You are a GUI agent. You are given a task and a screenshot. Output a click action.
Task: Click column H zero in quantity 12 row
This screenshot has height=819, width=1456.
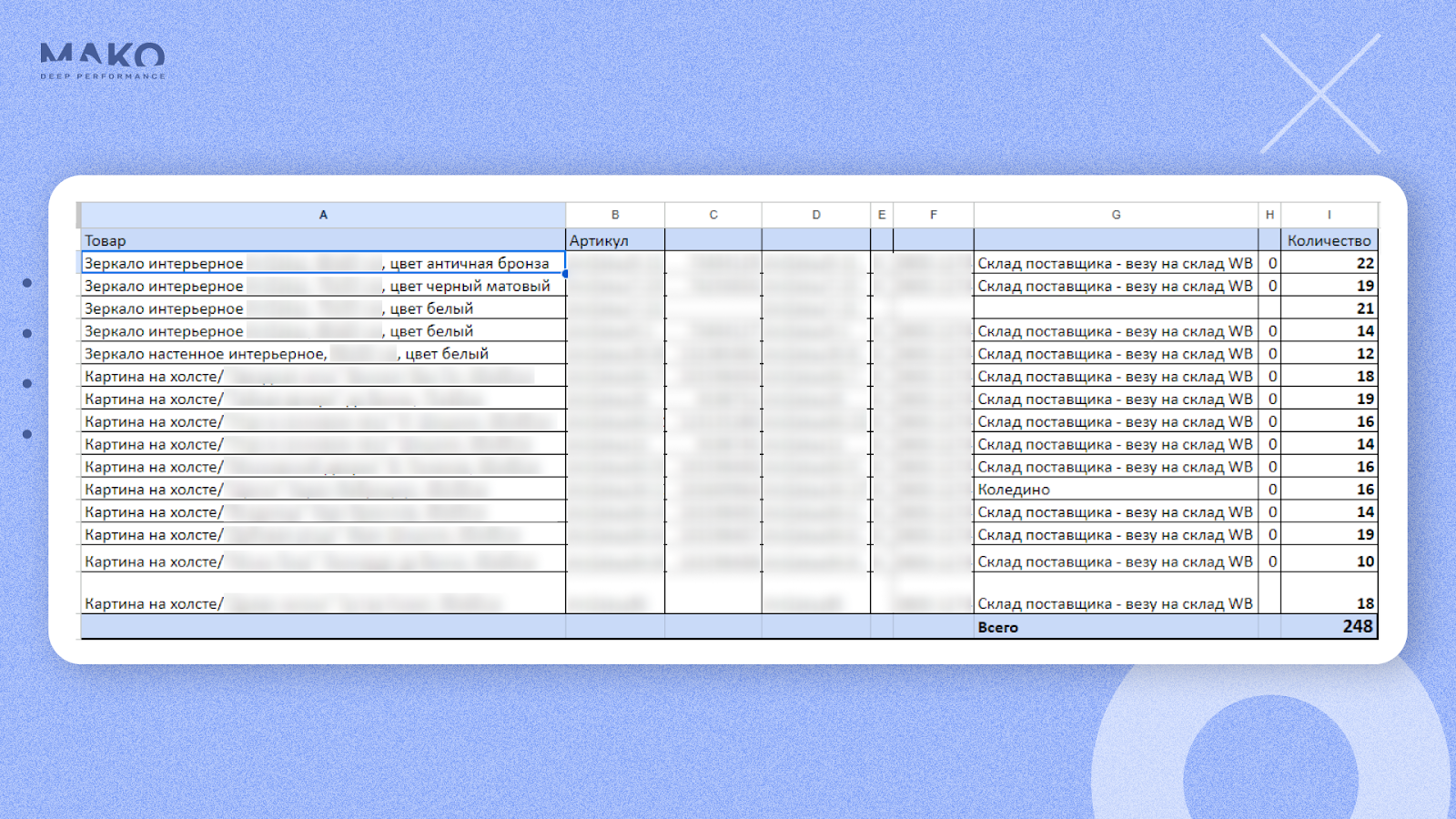[x=1269, y=353]
